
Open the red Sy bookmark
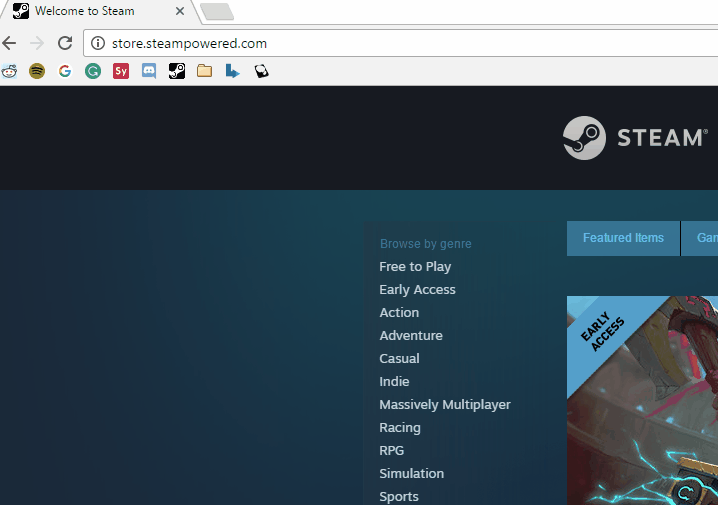coord(121,71)
